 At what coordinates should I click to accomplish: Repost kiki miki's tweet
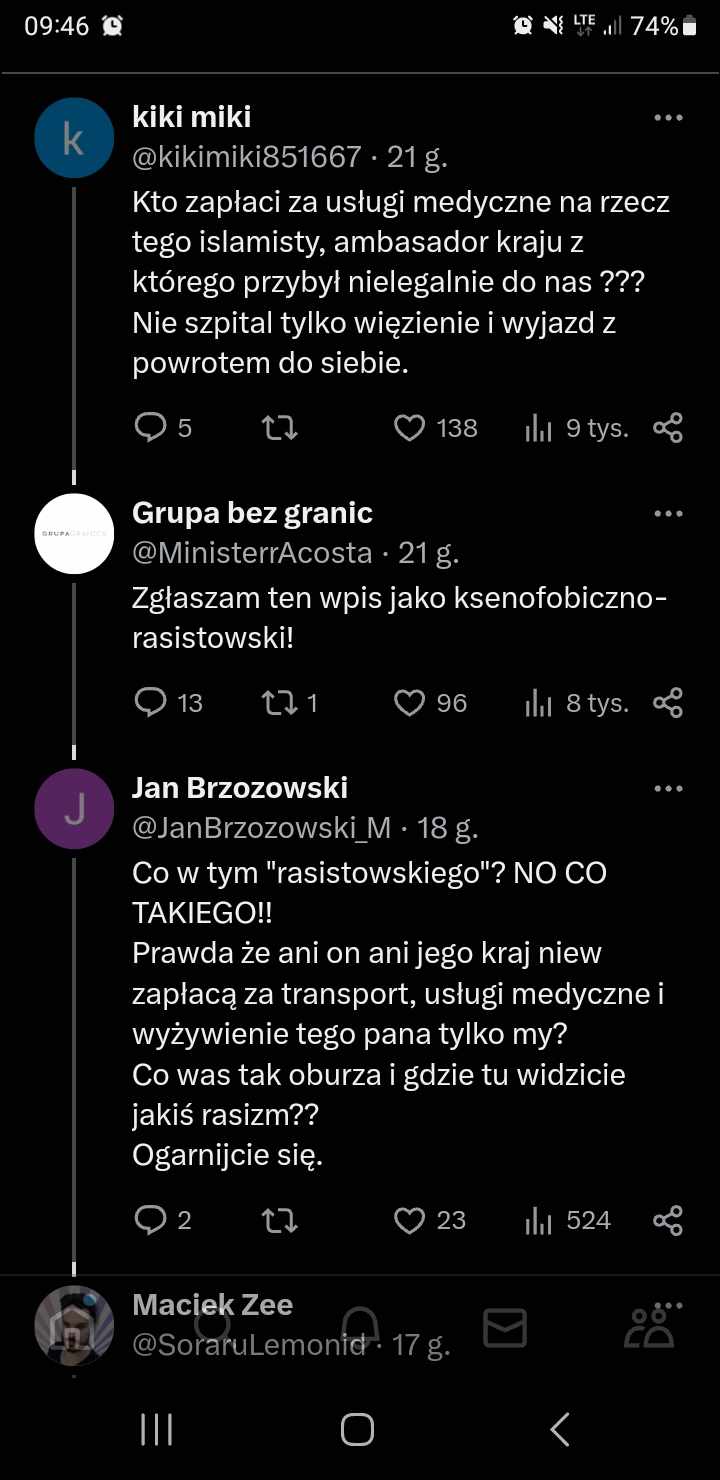coord(279,428)
